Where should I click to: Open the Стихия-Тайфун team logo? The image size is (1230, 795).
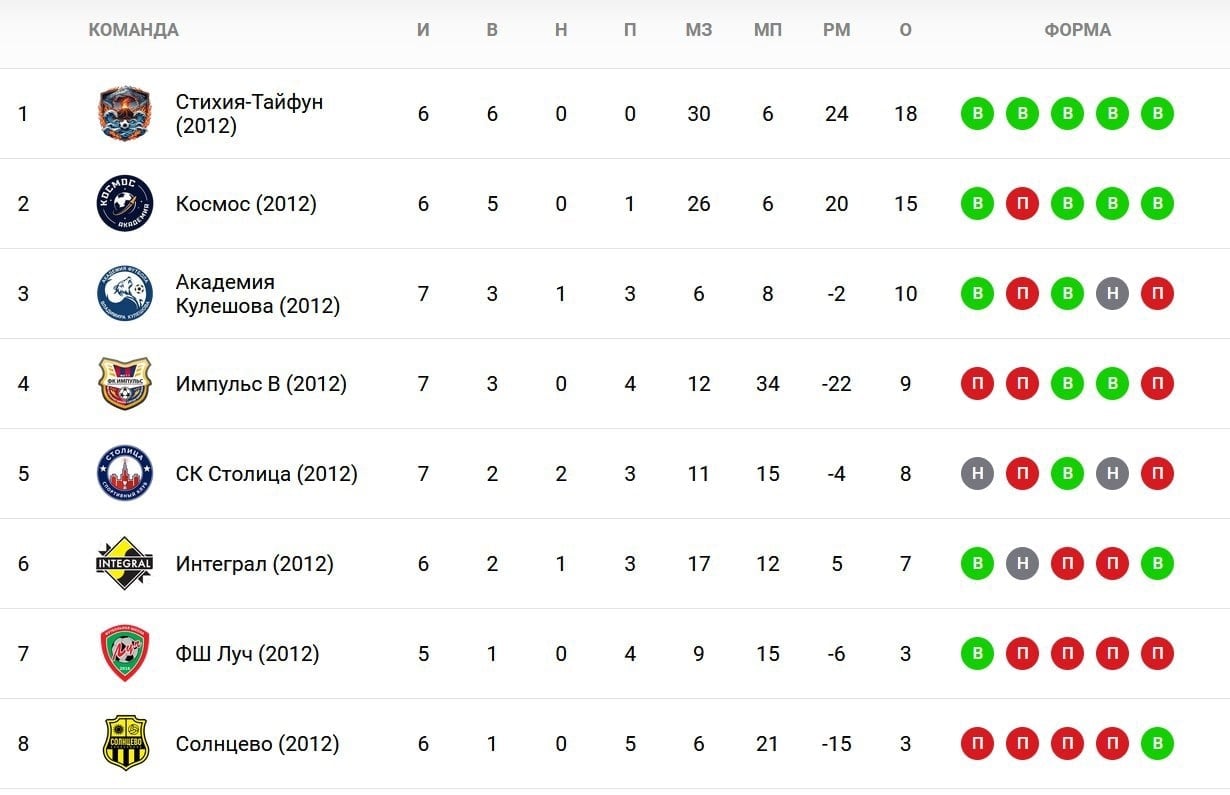click(125, 113)
